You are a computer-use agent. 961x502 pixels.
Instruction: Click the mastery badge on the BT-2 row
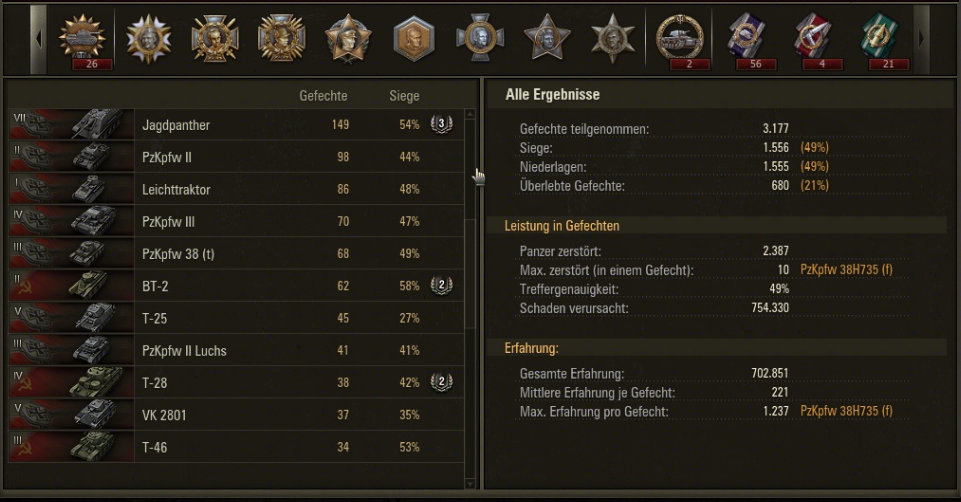(x=441, y=286)
